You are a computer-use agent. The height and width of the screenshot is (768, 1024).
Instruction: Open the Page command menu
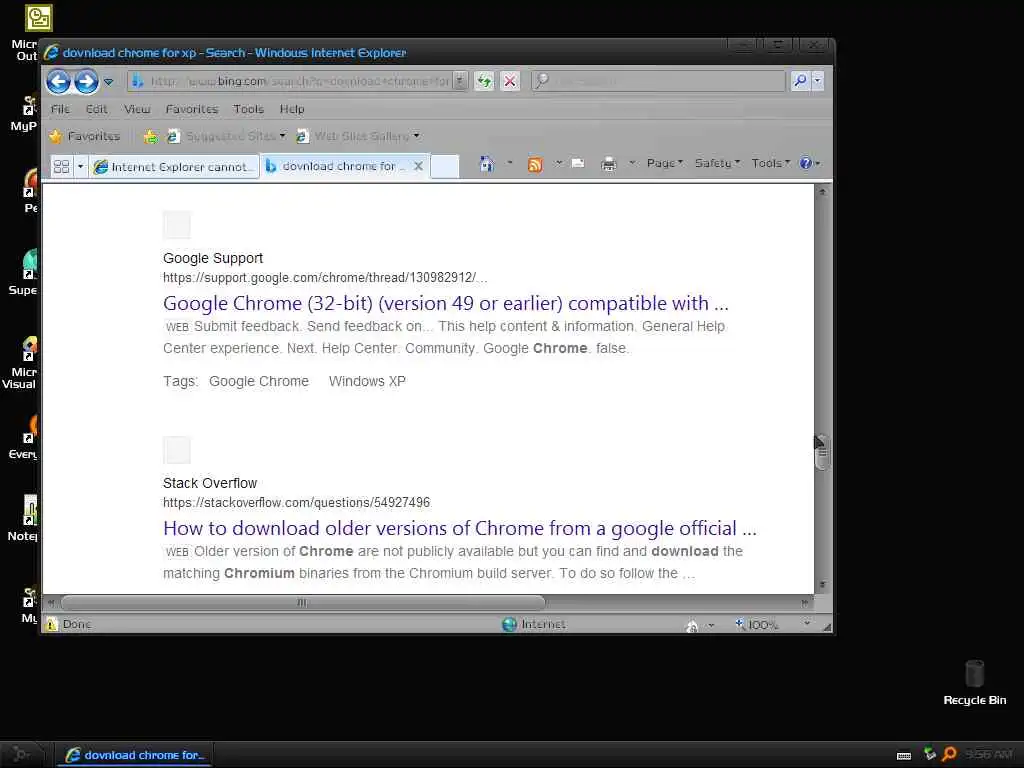(x=664, y=163)
